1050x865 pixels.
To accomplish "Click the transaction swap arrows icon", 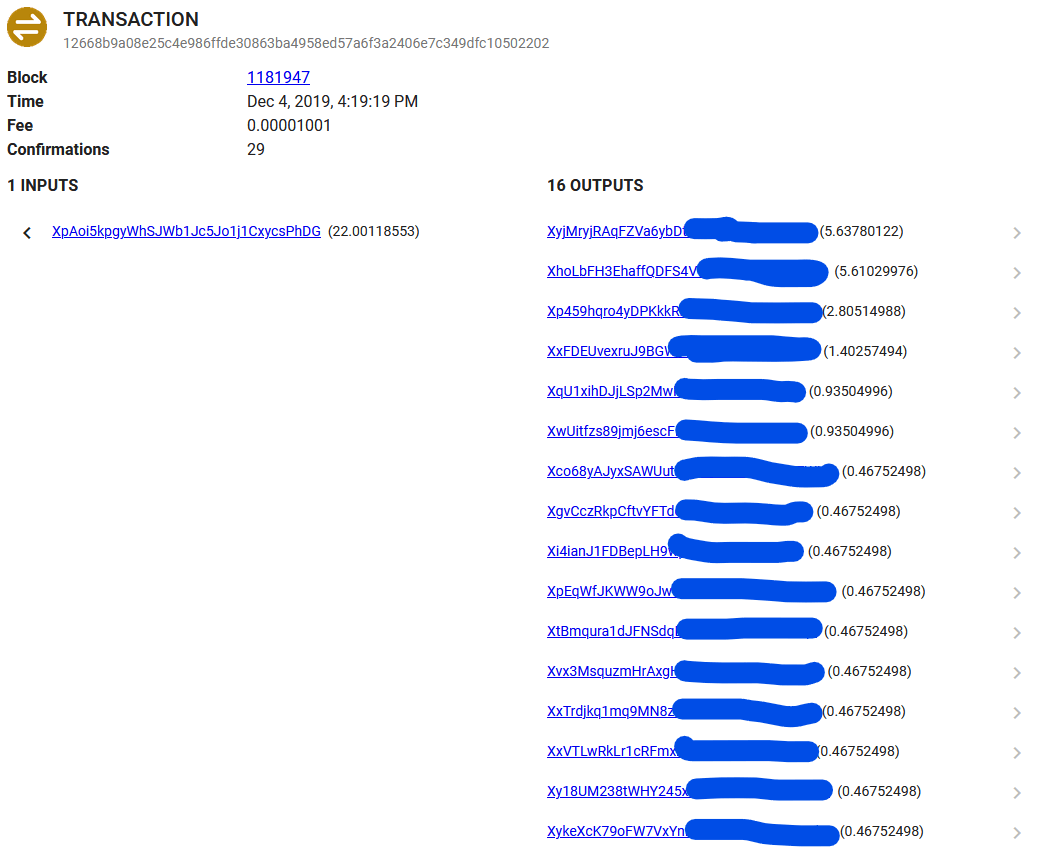I will click(27, 27).
